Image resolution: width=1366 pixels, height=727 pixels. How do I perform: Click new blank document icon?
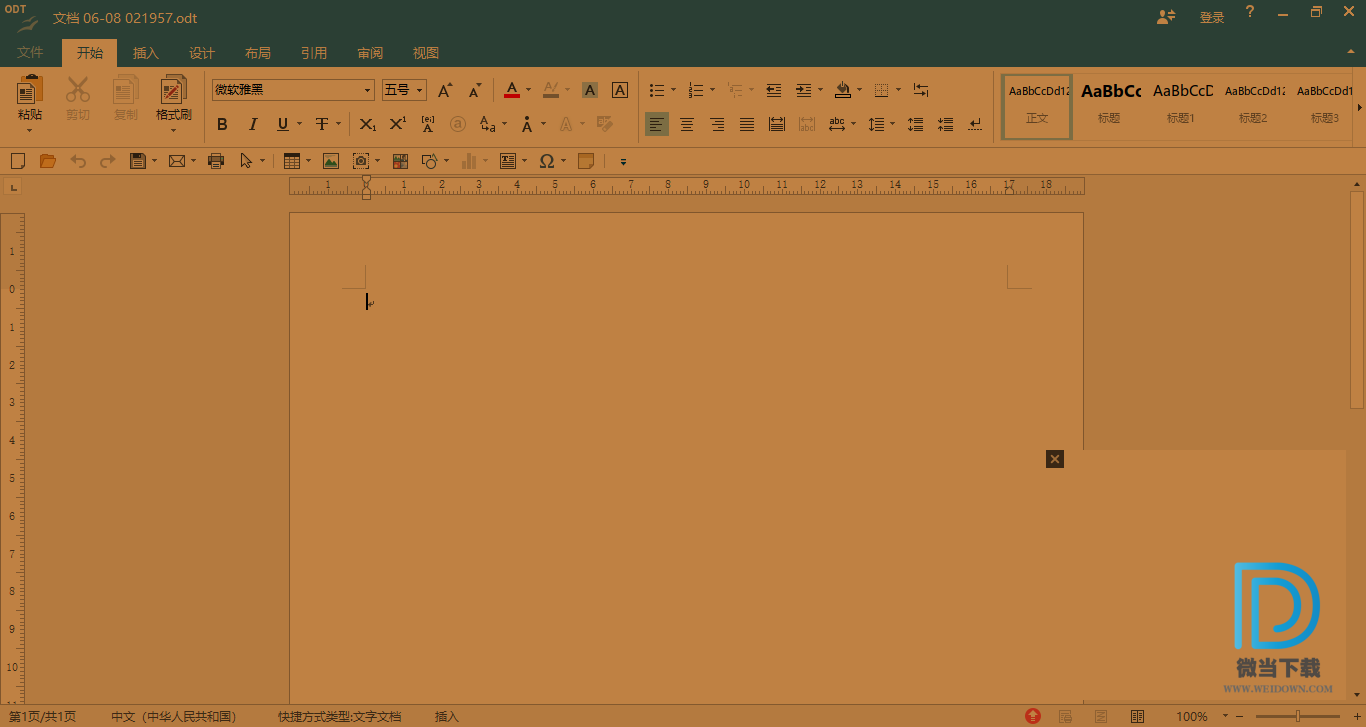pyautogui.click(x=17, y=160)
